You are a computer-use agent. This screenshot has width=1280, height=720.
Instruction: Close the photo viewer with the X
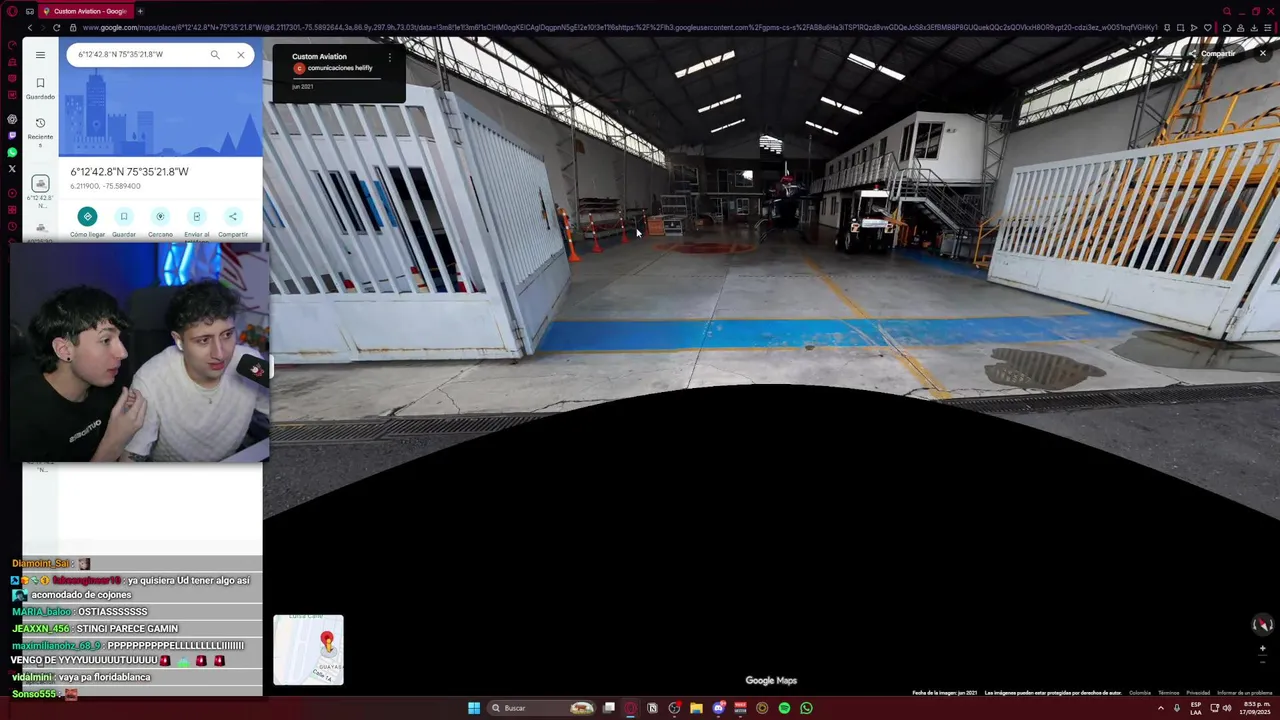(x=1263, y=54)
